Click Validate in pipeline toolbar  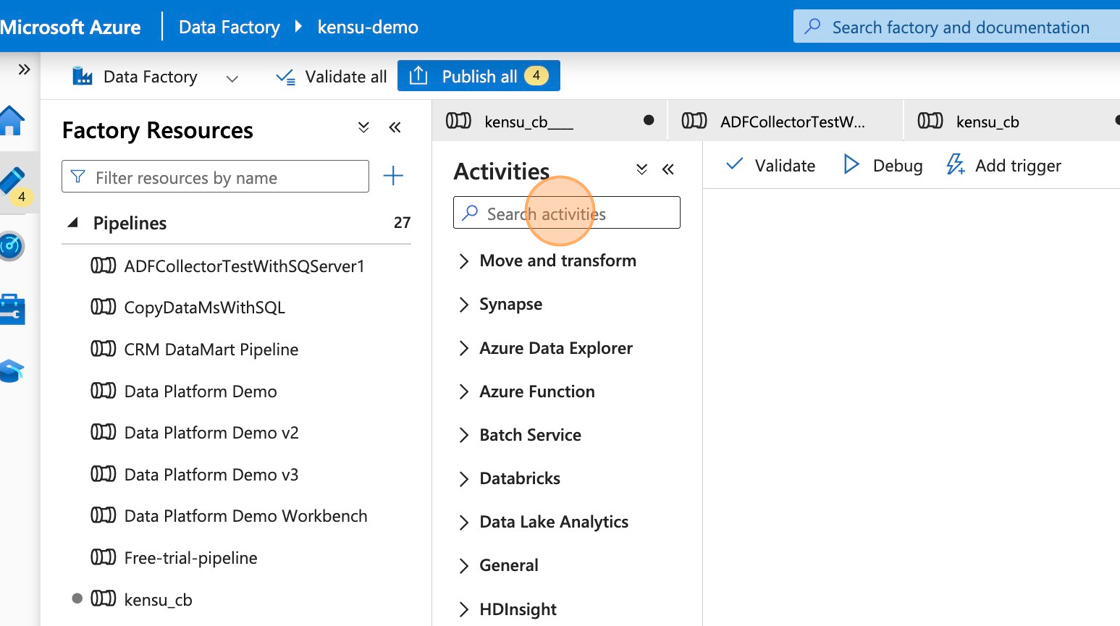click(x=770, y=165)
